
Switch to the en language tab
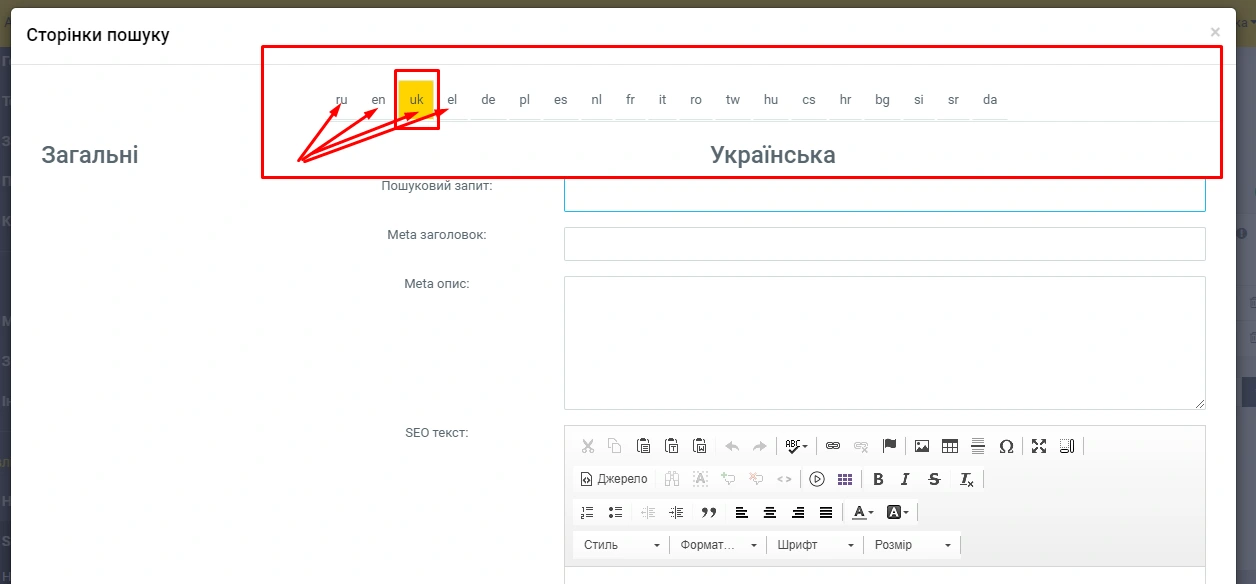pyautogui.click(x=378, y=100)
